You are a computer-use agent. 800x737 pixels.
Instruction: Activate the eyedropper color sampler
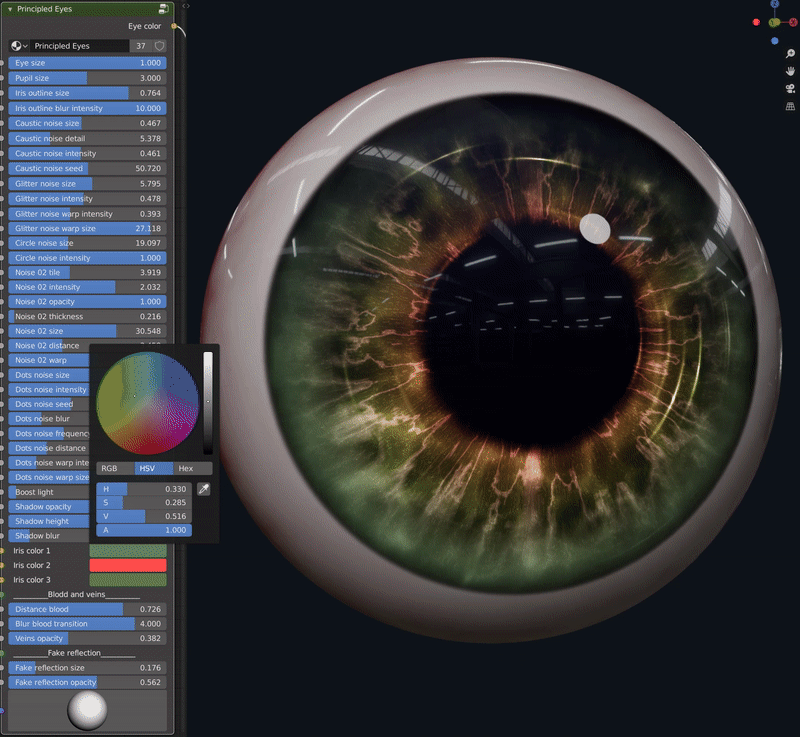pyautogui.click(x=204, y=489)
